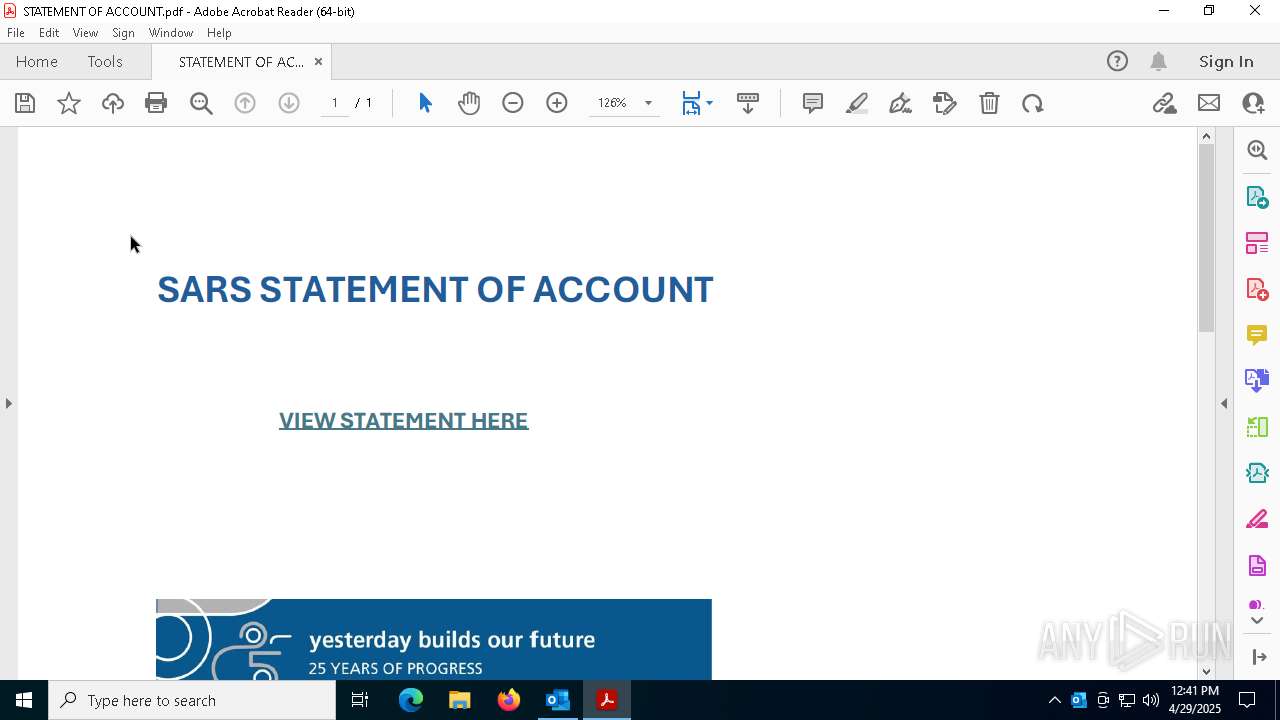Activate the hand pan tool
Screen dimensions: 1280x720
(x=469, y=103)
